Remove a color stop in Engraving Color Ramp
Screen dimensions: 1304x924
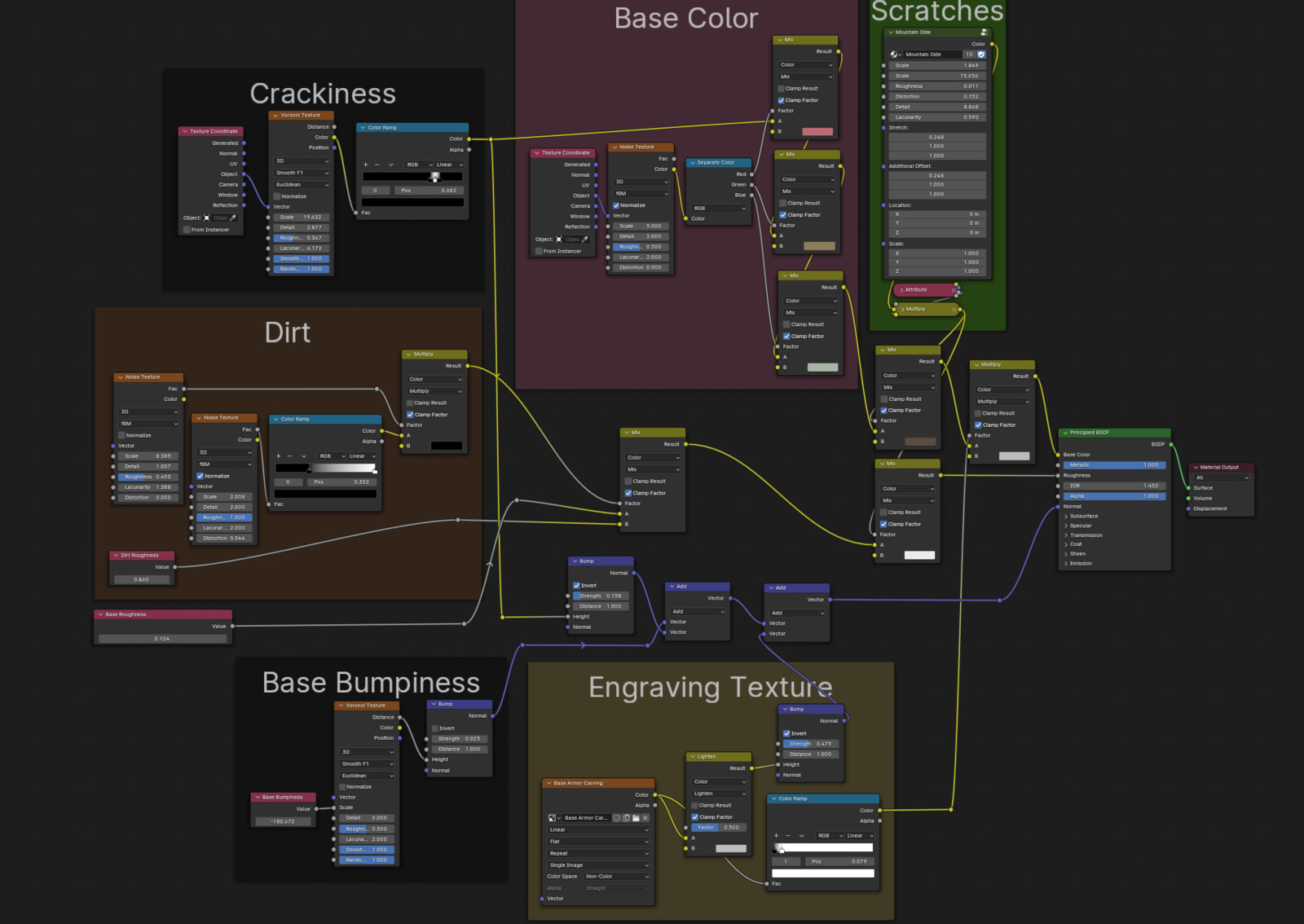click(x=788, y=836)
